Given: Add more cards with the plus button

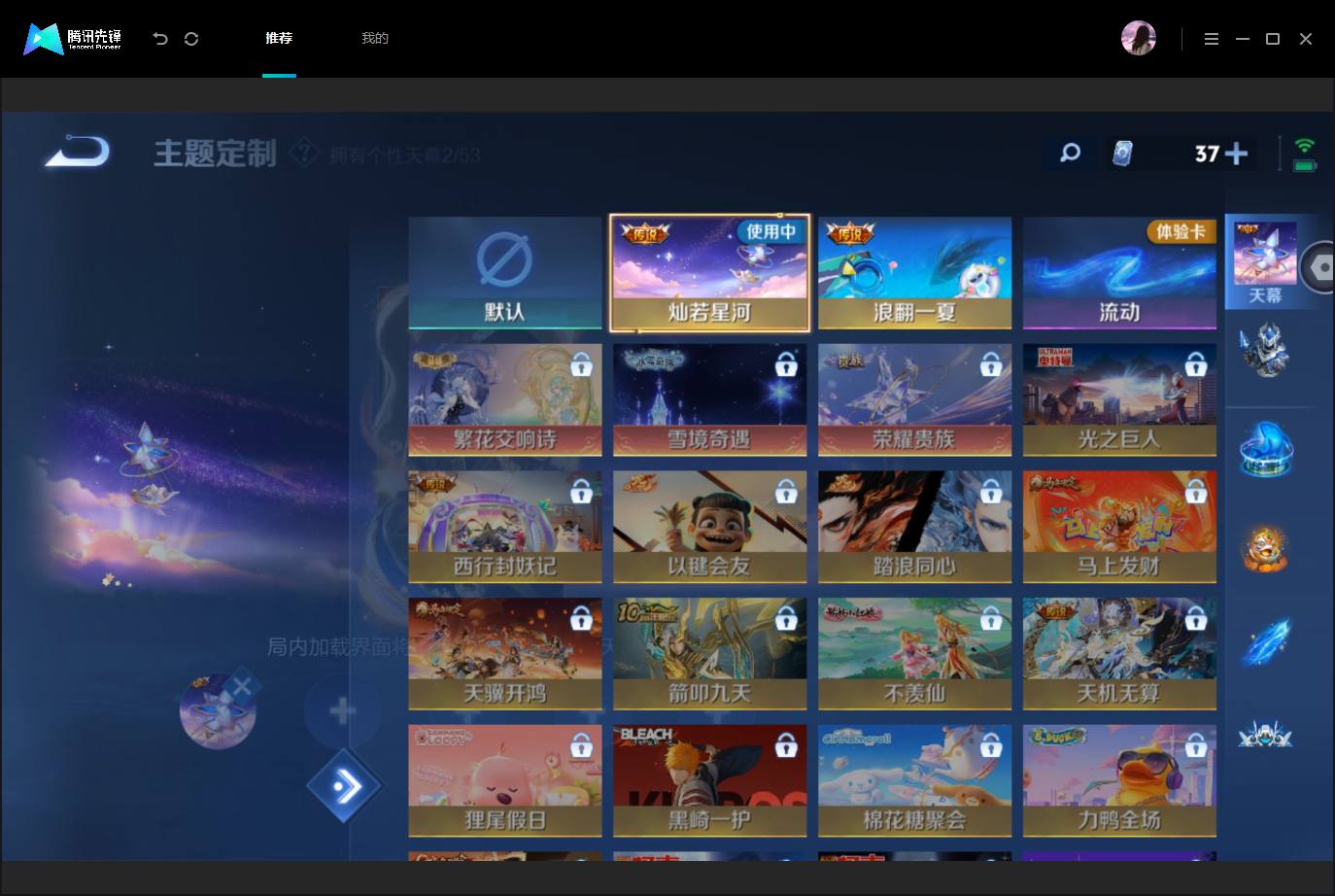Looking at the screenshot, I should tap(1237, 154).
